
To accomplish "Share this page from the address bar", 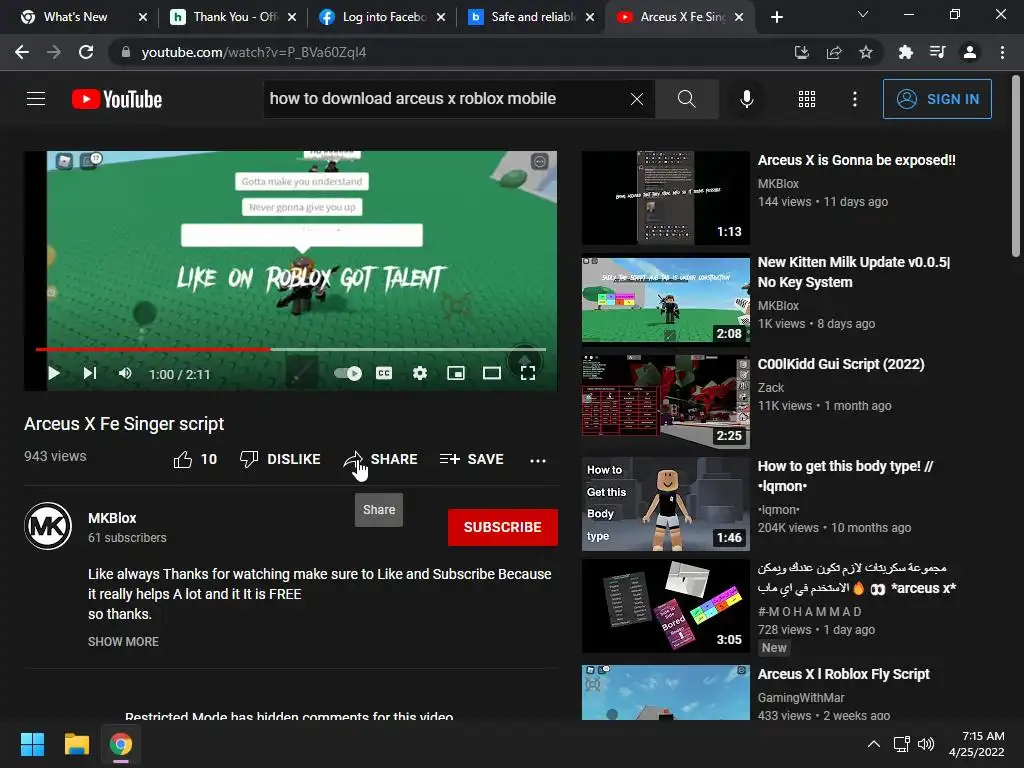I will [834, 52].
